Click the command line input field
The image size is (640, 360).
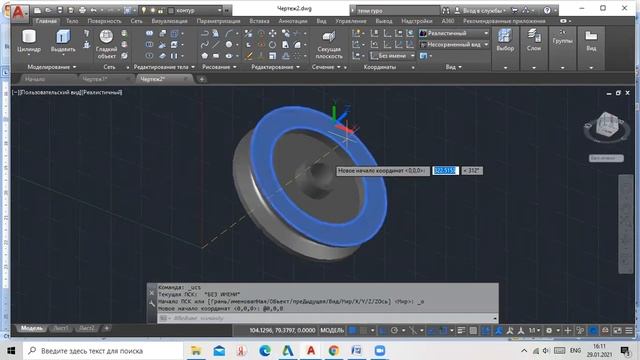(x=328, y=318)
